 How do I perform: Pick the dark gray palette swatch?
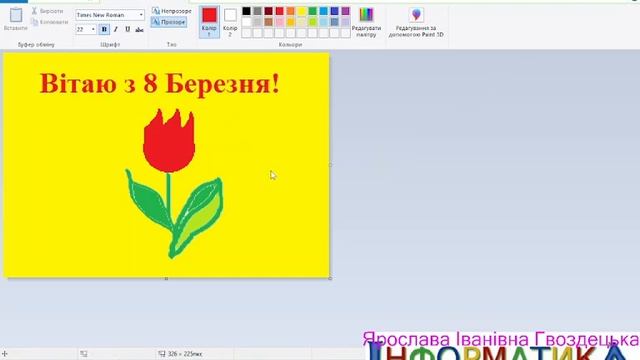[258, 11]
